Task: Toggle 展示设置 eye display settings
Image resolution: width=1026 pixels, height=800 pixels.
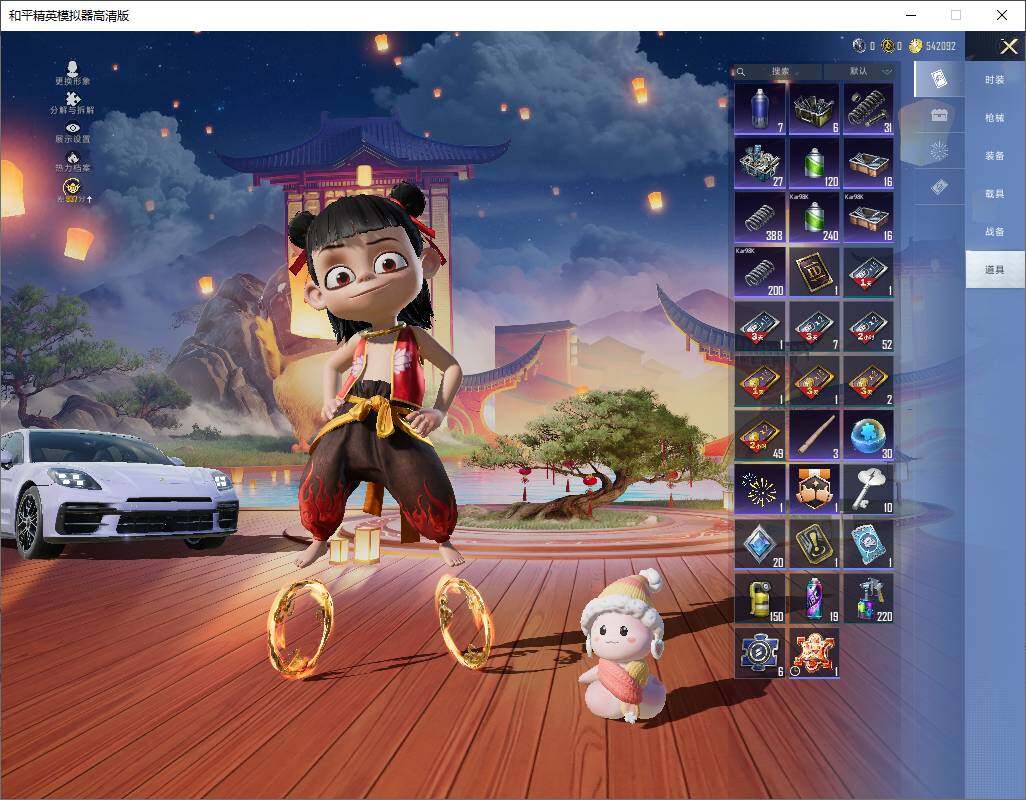Action: pyautogui.click(x=73, y=132)
